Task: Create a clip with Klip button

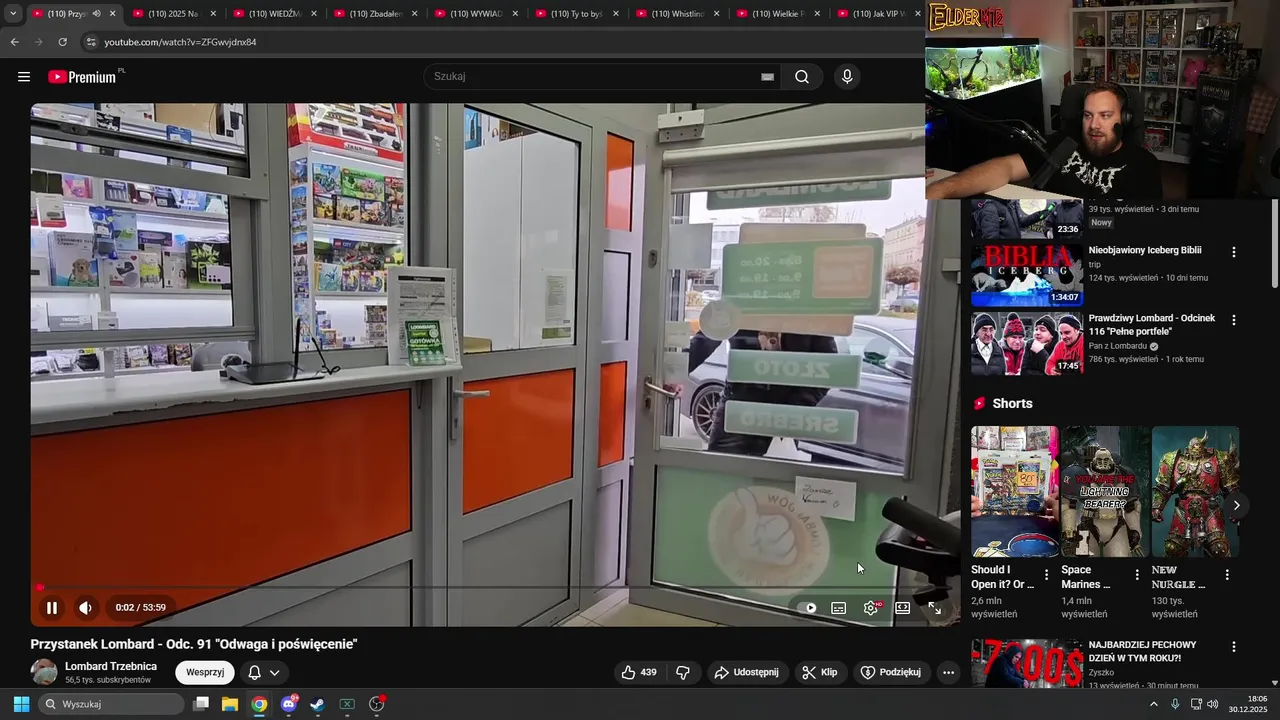Action: [820, 672]
